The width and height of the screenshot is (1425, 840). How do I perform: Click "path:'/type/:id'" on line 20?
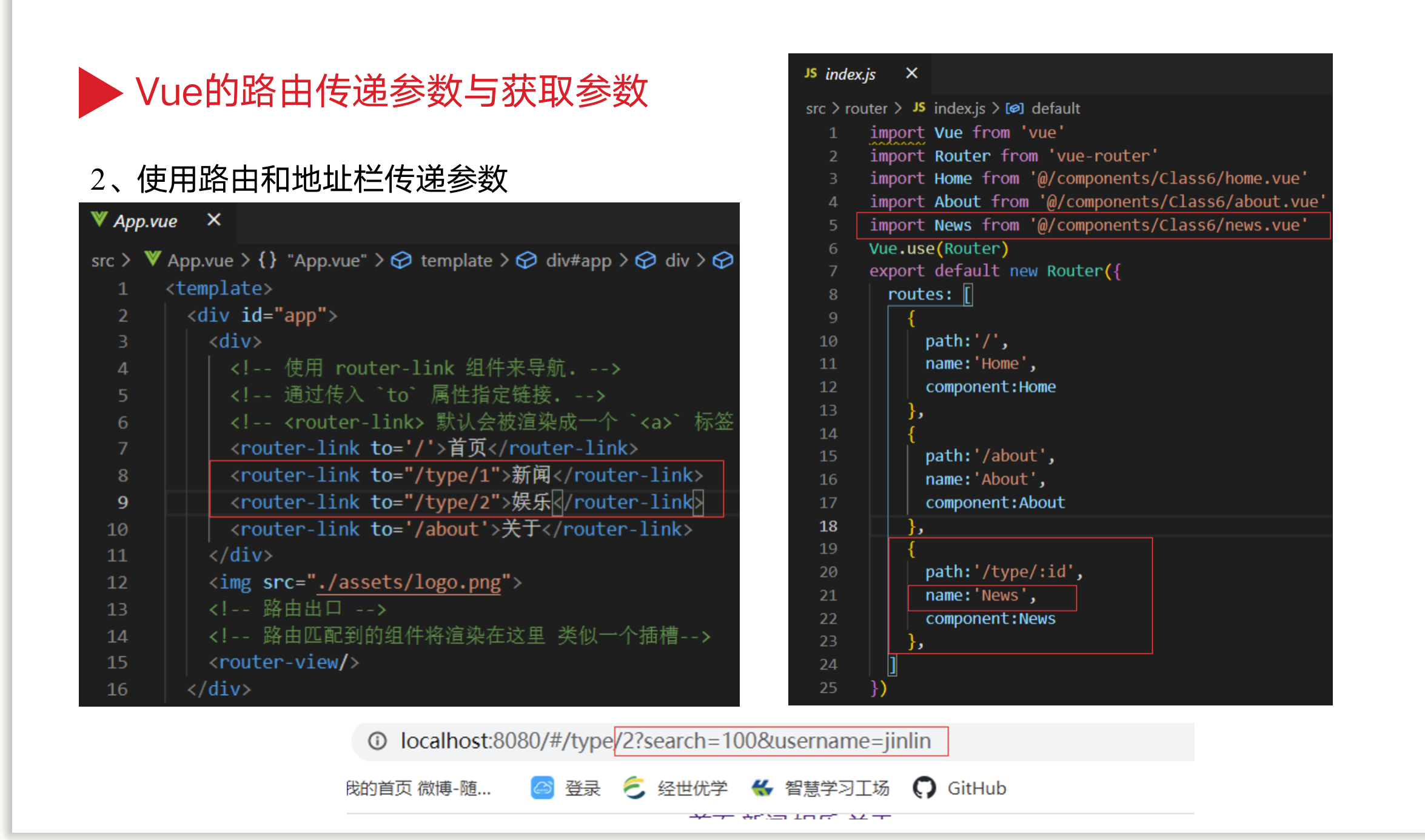1004,572
